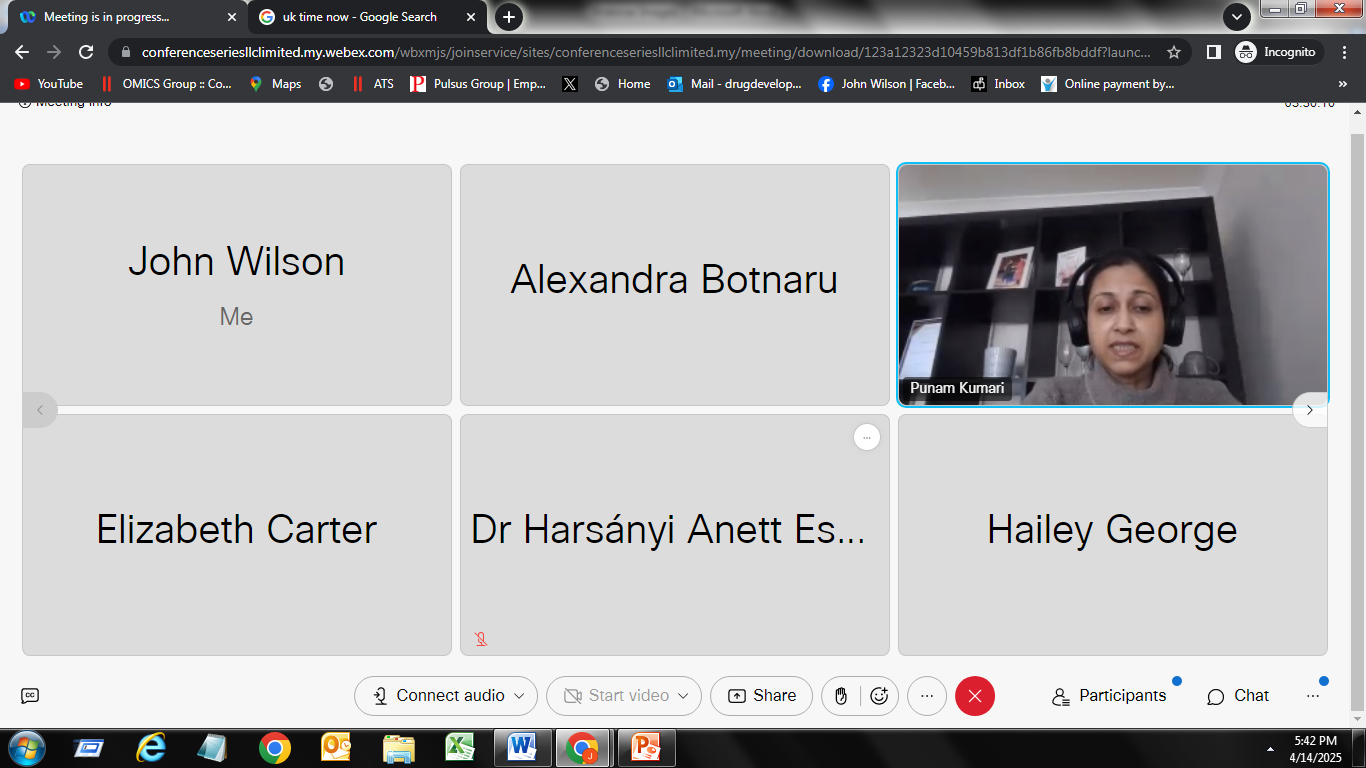The height and width of the screenshot is (768, 1366).
Task: Open options on Dr Harsányi Anett tile
Action: (x=867, y=437)
